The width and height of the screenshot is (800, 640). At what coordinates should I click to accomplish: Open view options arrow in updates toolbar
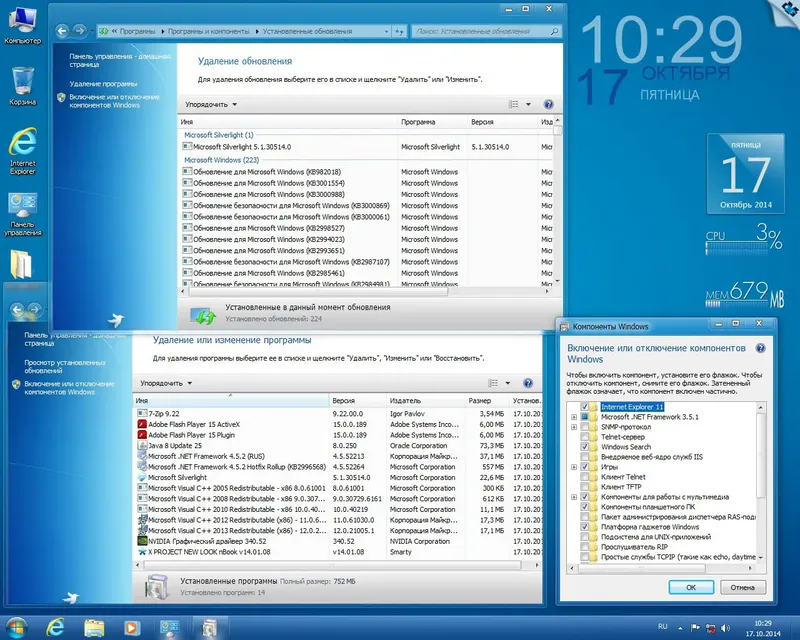529,105
